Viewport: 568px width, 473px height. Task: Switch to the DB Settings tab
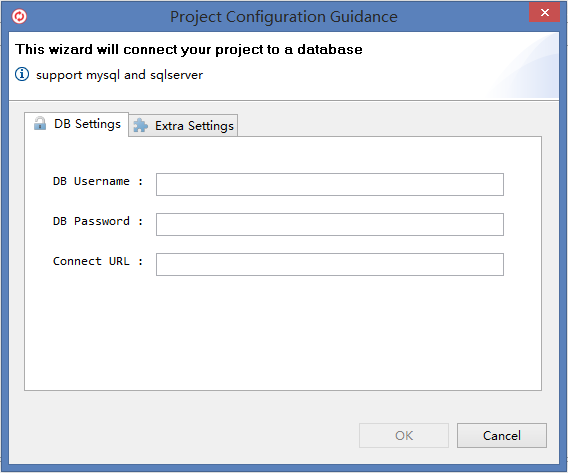pyautogui.click(x=76, y=124)
